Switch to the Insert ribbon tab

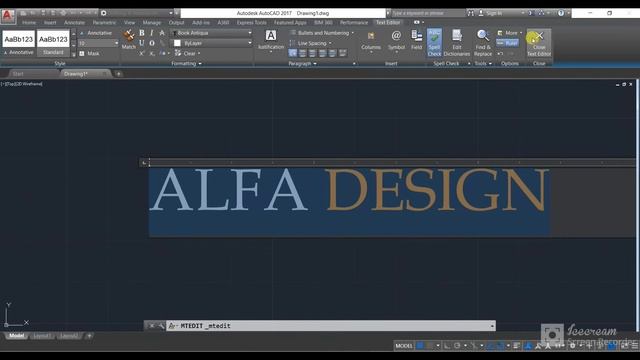[50, 22]
